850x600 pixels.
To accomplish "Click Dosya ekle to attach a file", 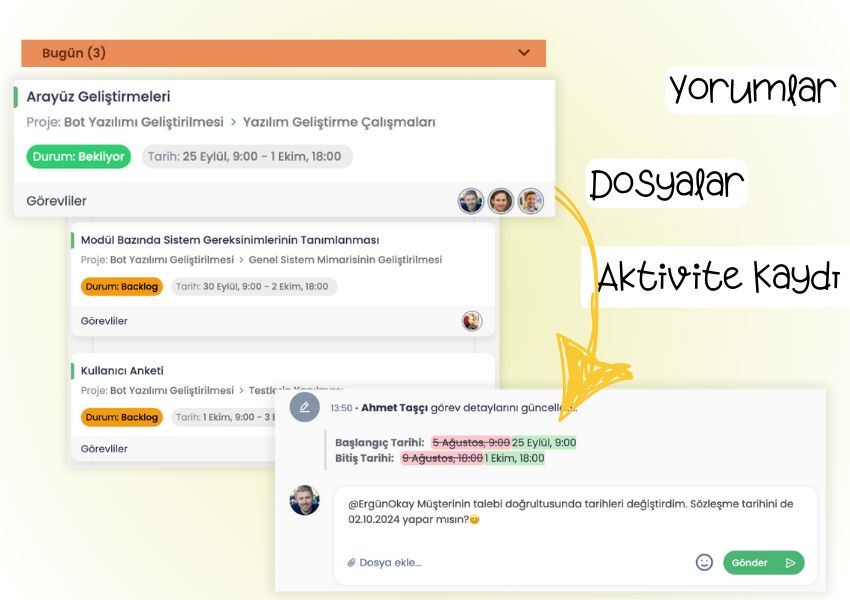I will click(x=390, y=562).
